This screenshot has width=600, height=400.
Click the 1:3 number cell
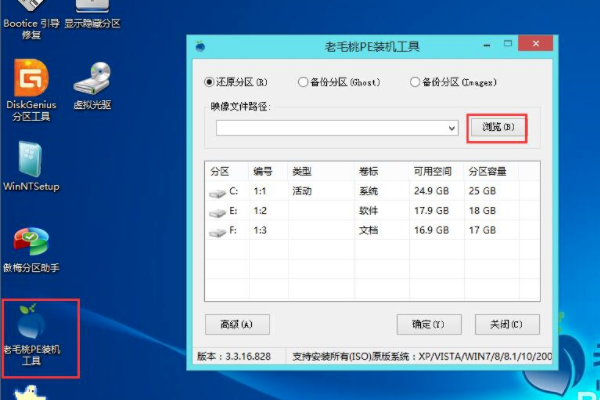click(260, 230)
